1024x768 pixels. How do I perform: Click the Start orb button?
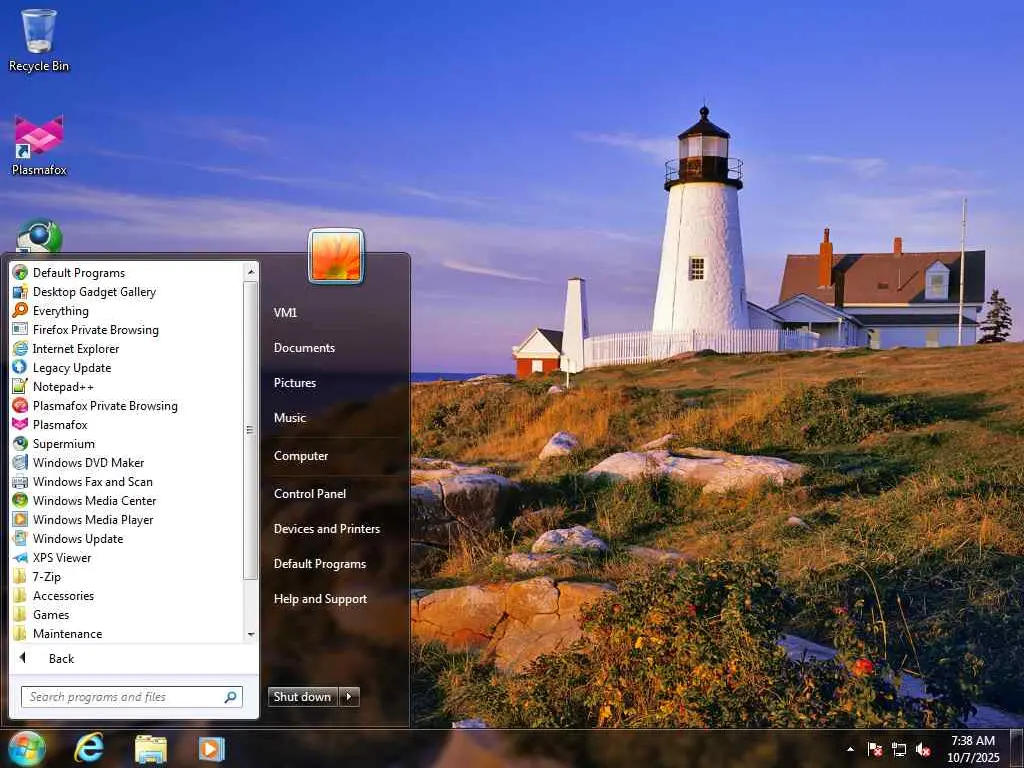pyautogui.click(x=27, y=748)
